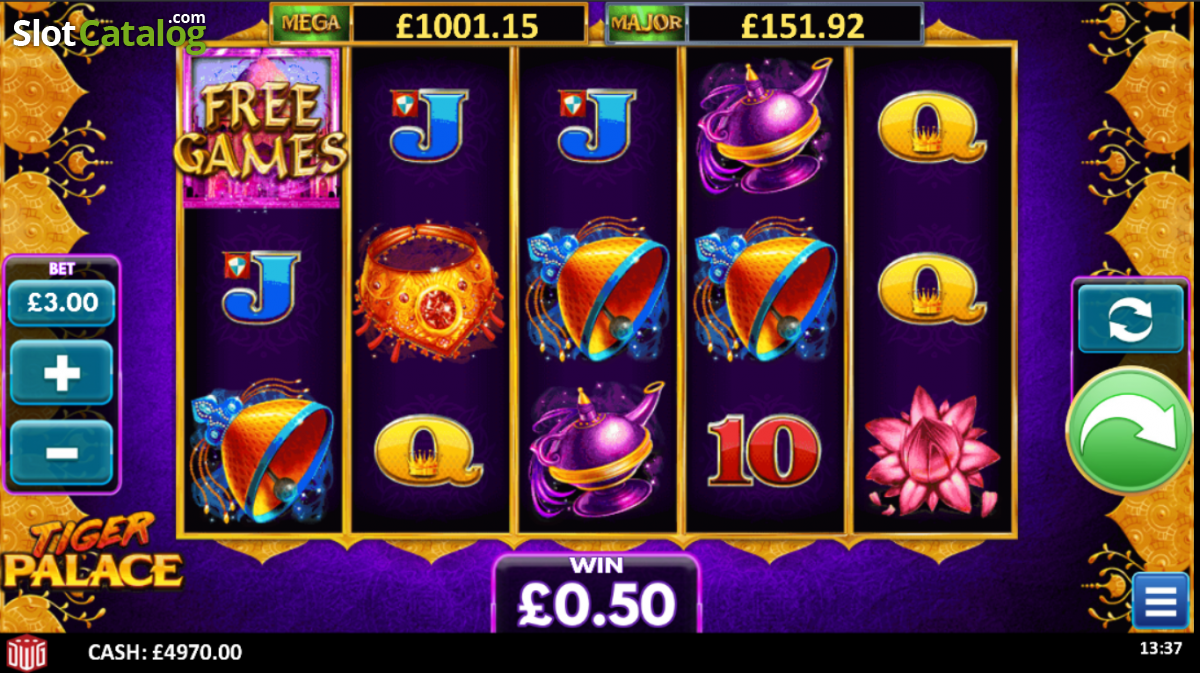Spin the reels with green arrow button
Image resolution: width=1200 pixels, height=673 pixels.
[x=1129, y=430]
